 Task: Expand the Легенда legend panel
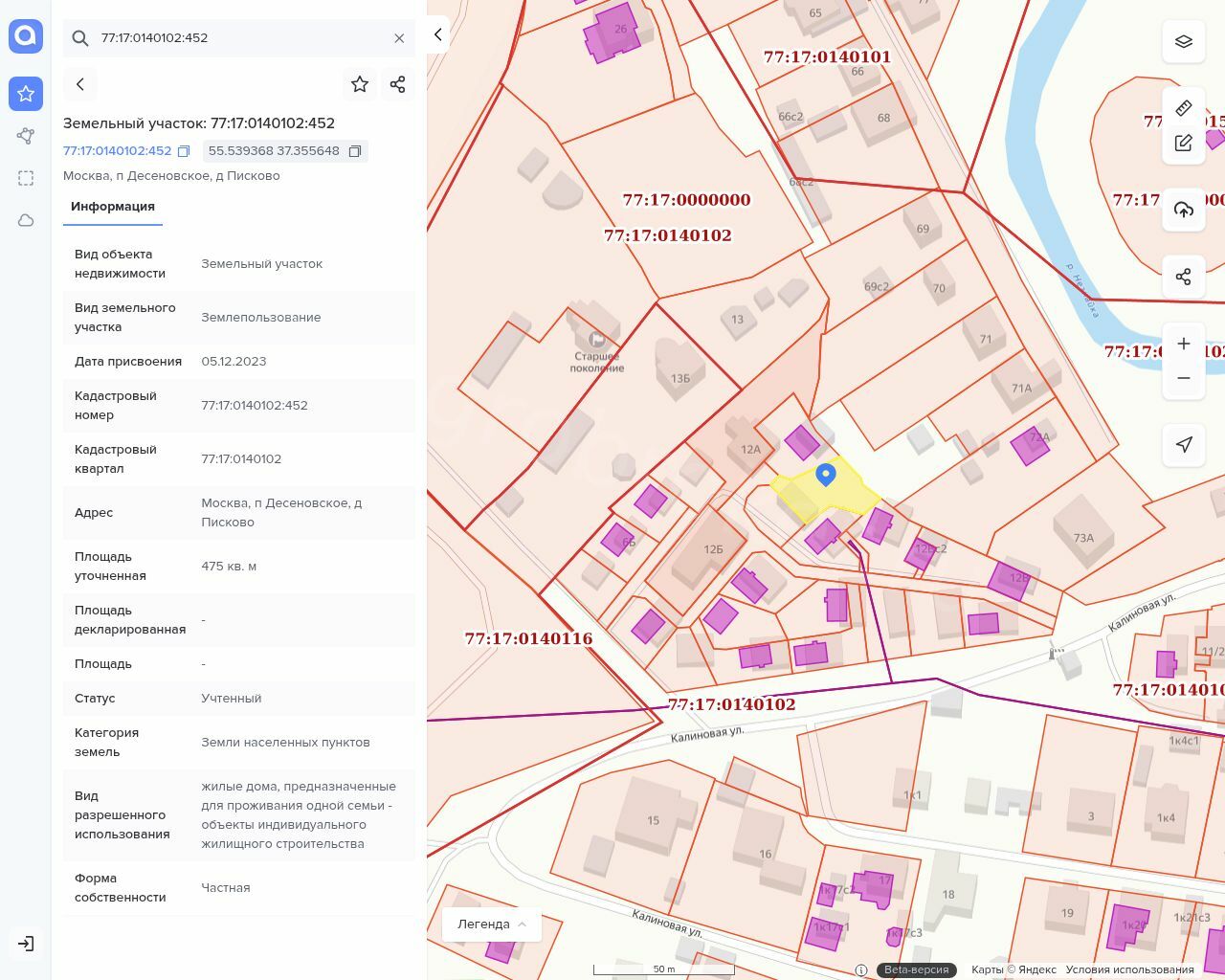[492, 924]
